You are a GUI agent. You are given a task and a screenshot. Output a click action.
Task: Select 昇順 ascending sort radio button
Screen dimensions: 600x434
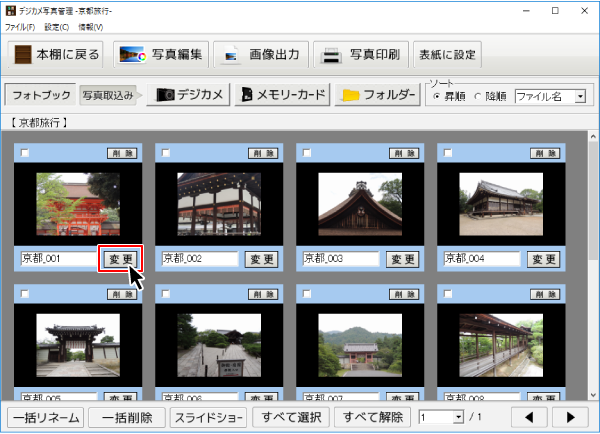(436, 97)
